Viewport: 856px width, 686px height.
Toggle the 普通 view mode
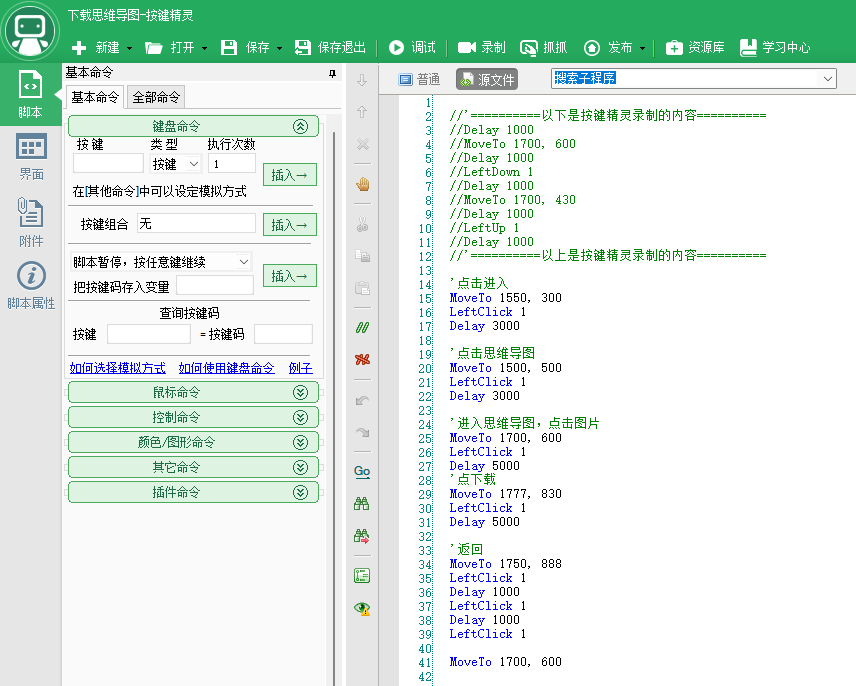[420, 79]
